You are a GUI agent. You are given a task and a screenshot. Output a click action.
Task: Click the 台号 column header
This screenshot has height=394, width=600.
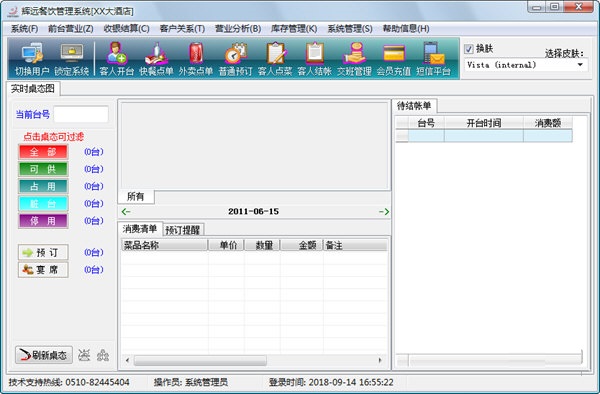point(426,123)
